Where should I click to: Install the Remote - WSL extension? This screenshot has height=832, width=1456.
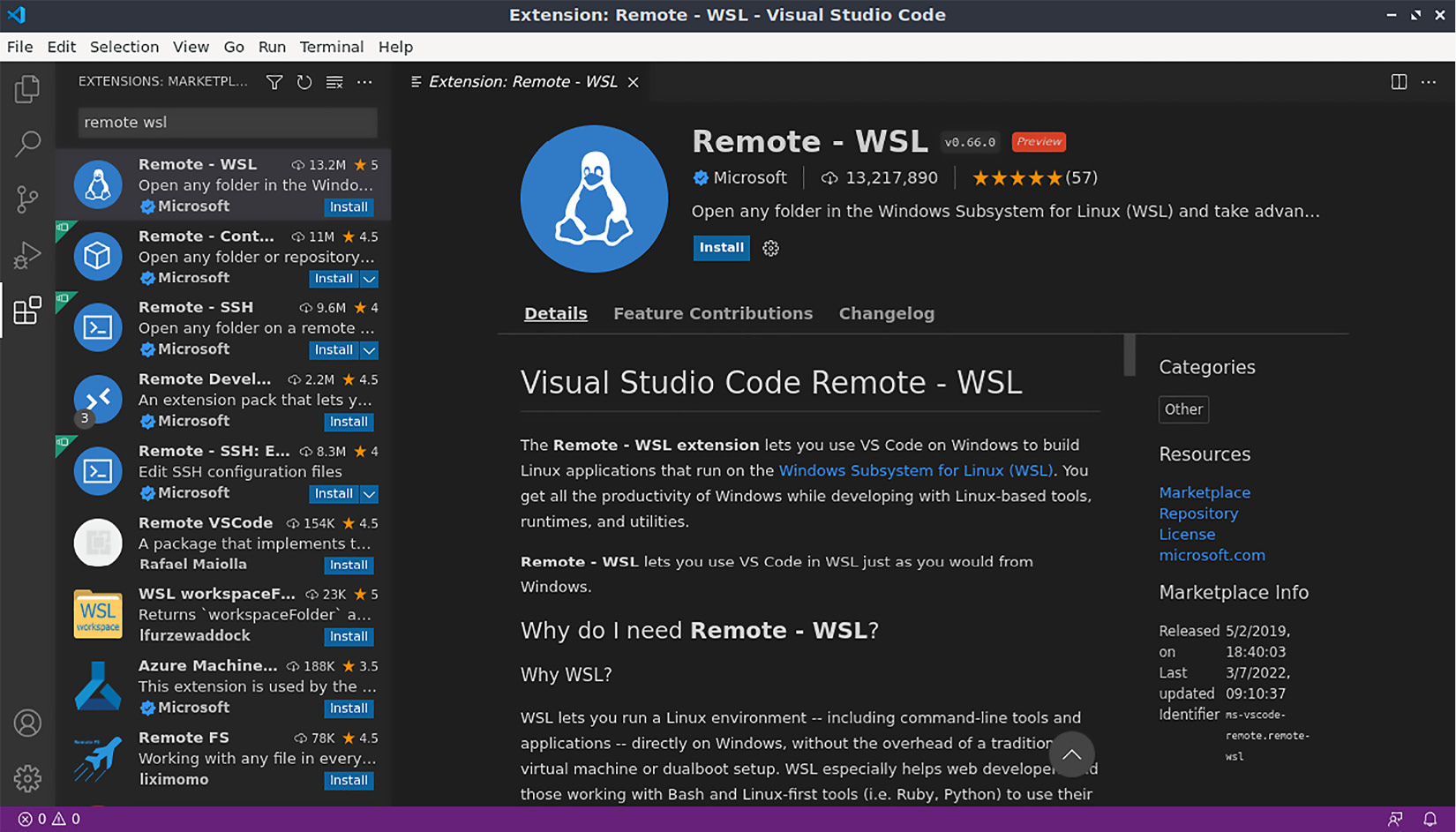click(721, 248)
